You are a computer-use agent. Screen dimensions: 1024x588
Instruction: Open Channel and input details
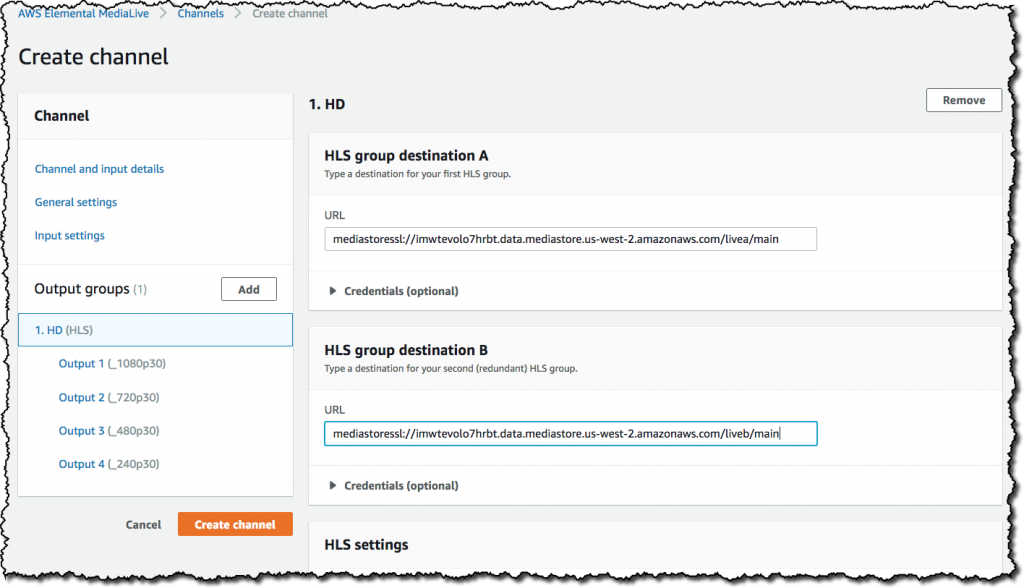(99, 169)
